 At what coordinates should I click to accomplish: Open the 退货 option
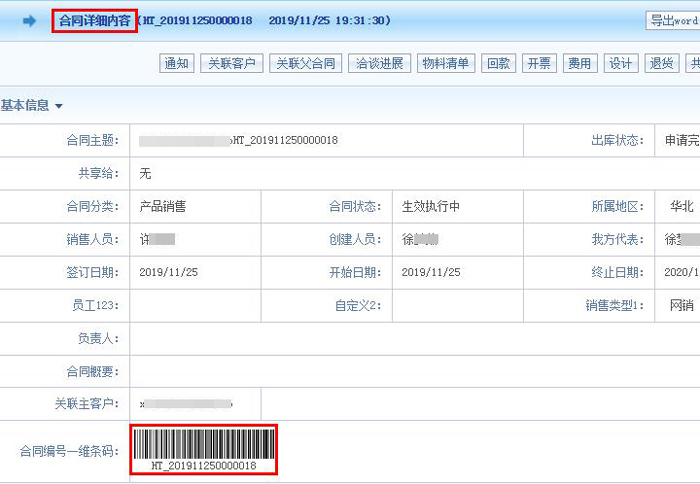[661, 64]
